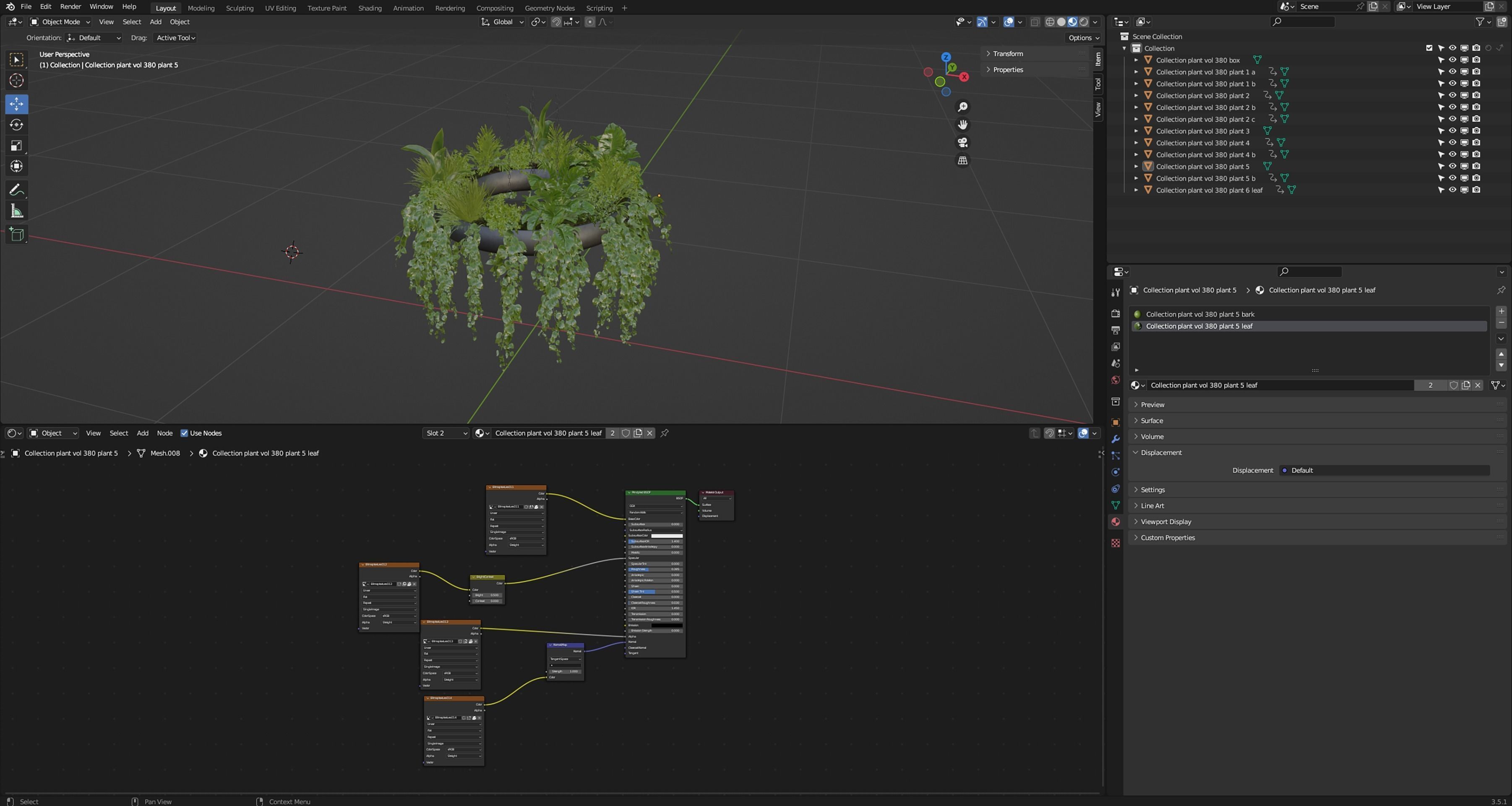Select the Measure tool
The height and width of the screenshot is (806, 1512).
pos(16,211)
